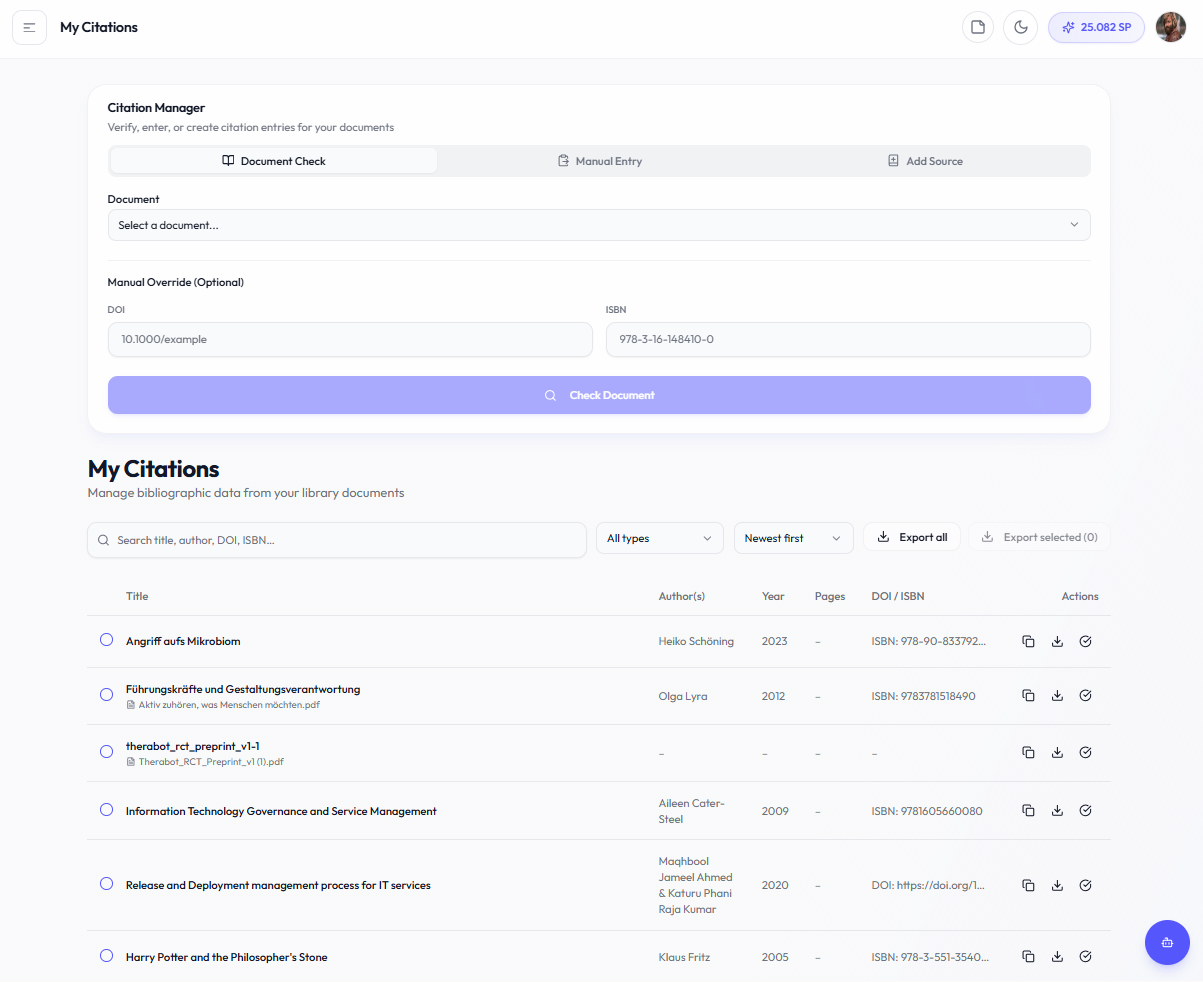Download citation for Information Technology Governance row

tap(1057, 811)
